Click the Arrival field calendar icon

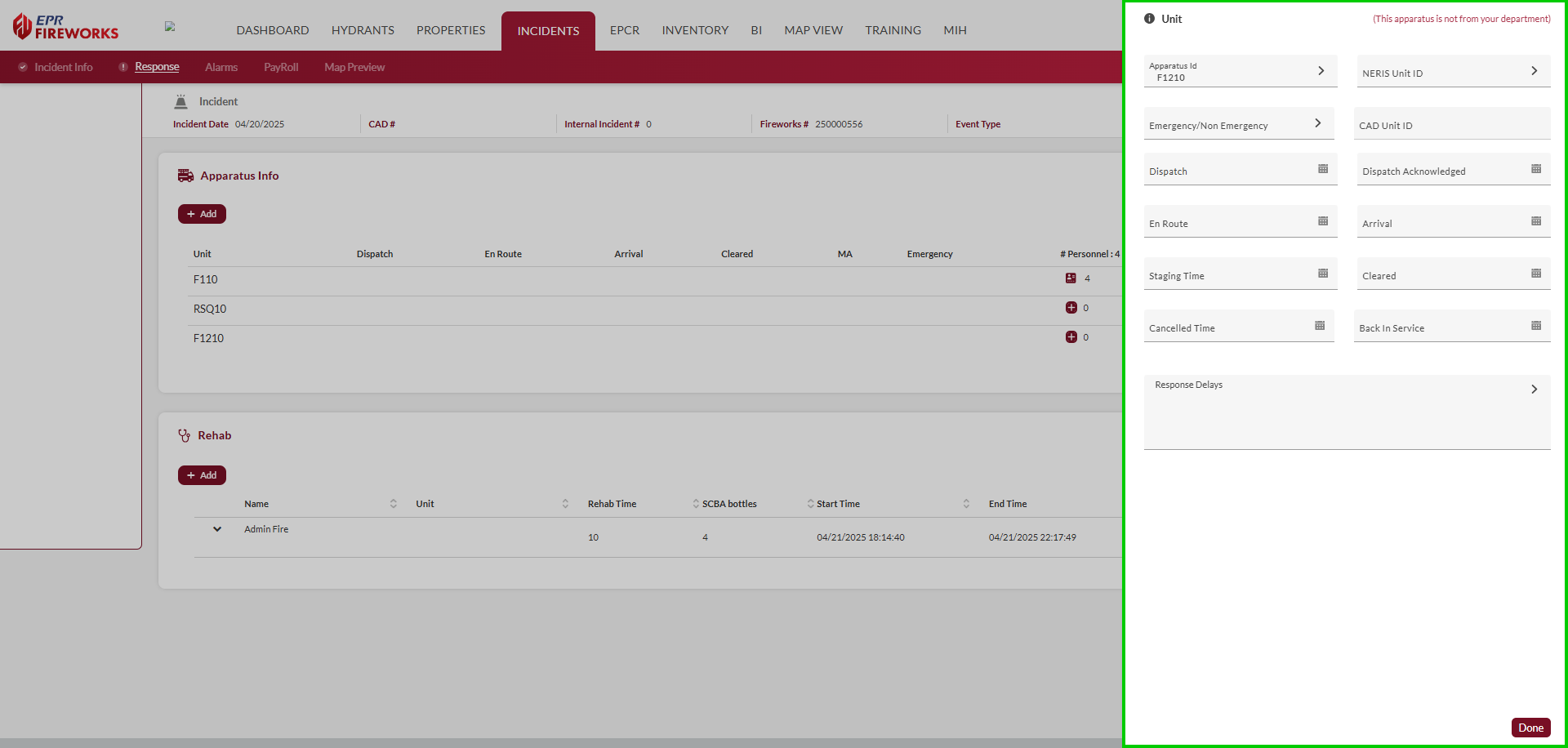[x=1535, y=221]
